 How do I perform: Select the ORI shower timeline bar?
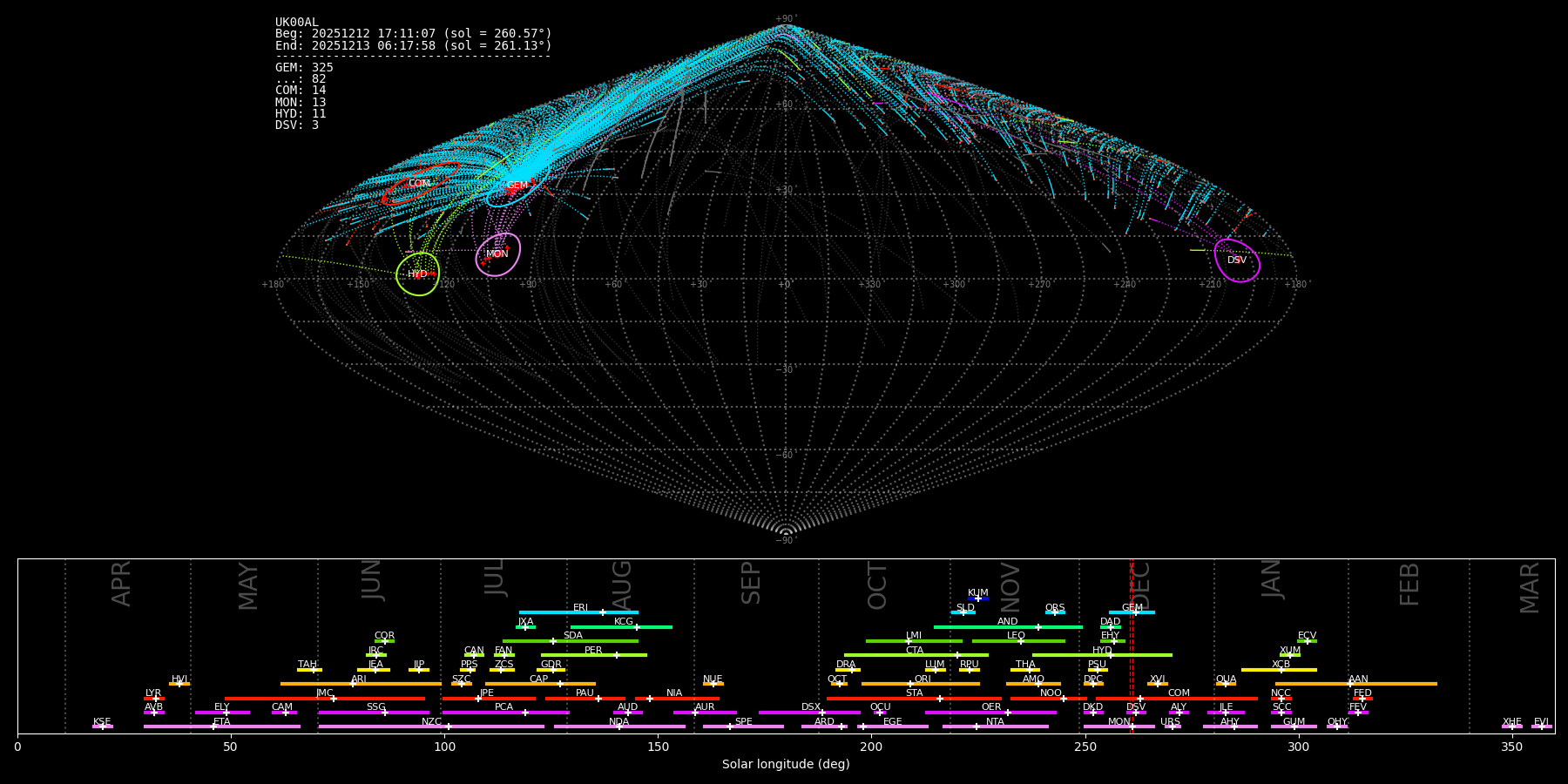pos(921,684)
